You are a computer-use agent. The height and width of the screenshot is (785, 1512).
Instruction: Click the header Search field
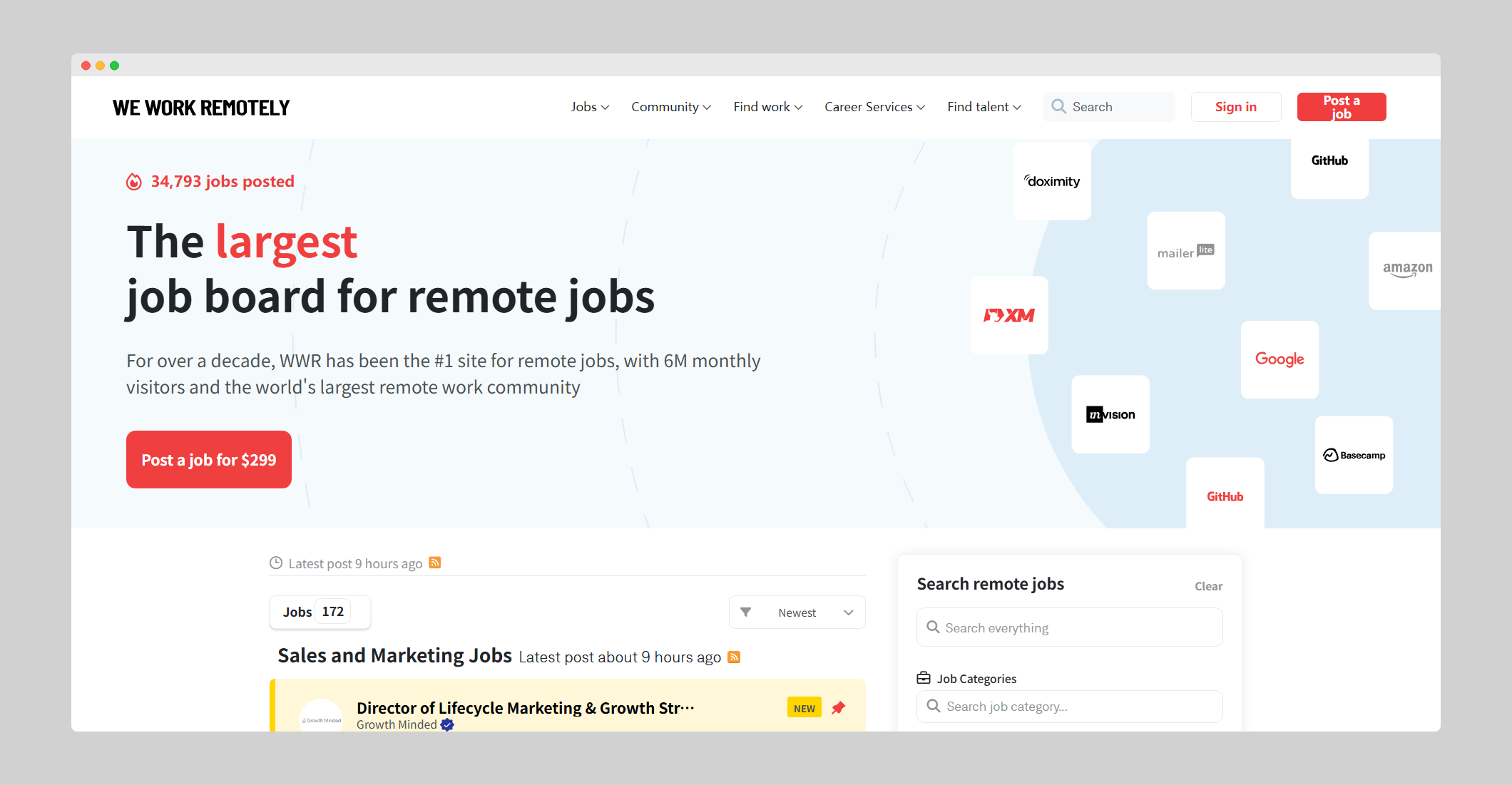pyautogui.click(x=1109, y=107)
